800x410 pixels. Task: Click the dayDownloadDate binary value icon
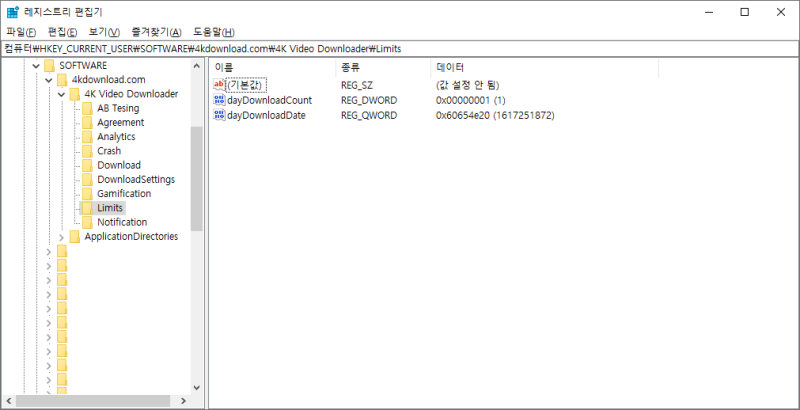(x=219, y=115)
